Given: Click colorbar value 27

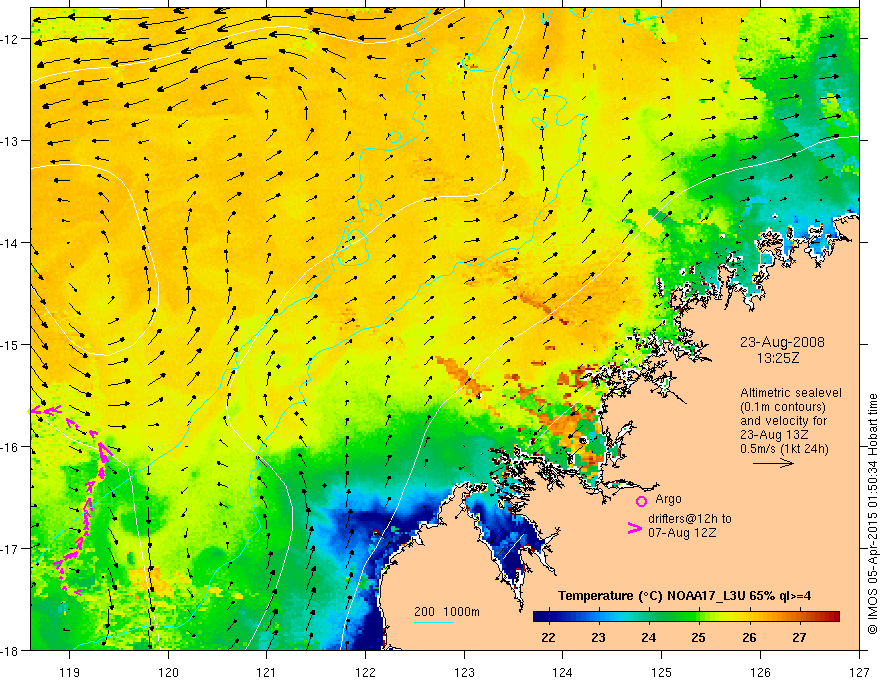Looking at the screenshot, I should tap(799, 637).
